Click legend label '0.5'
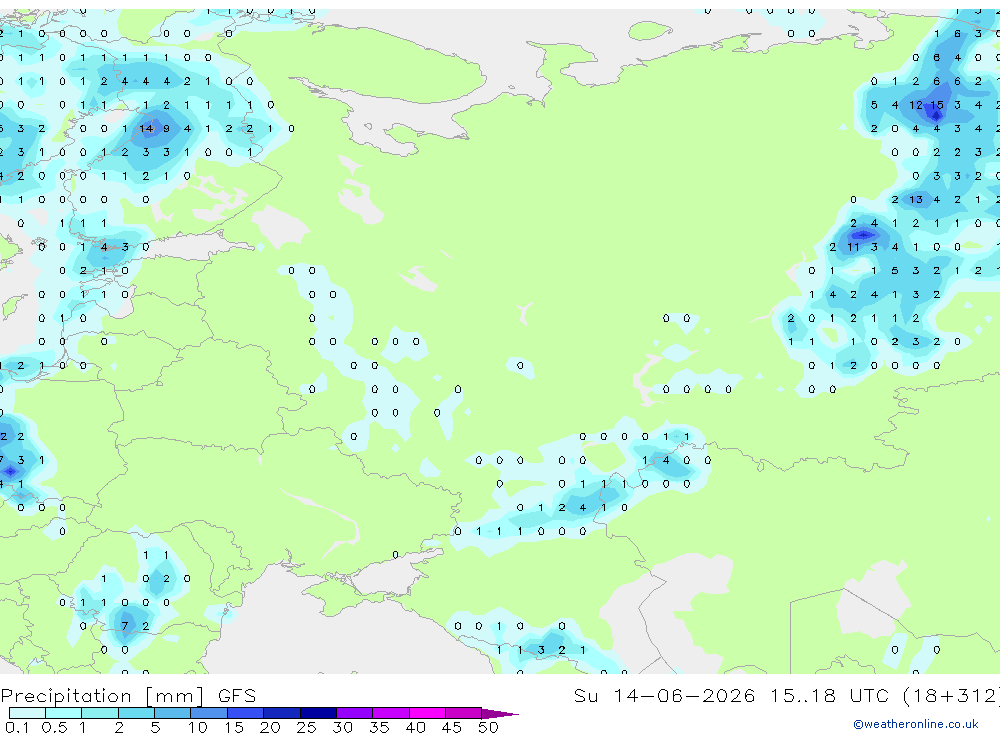The height and width of the screenshot is (733, 1000). tap(54, 727)
